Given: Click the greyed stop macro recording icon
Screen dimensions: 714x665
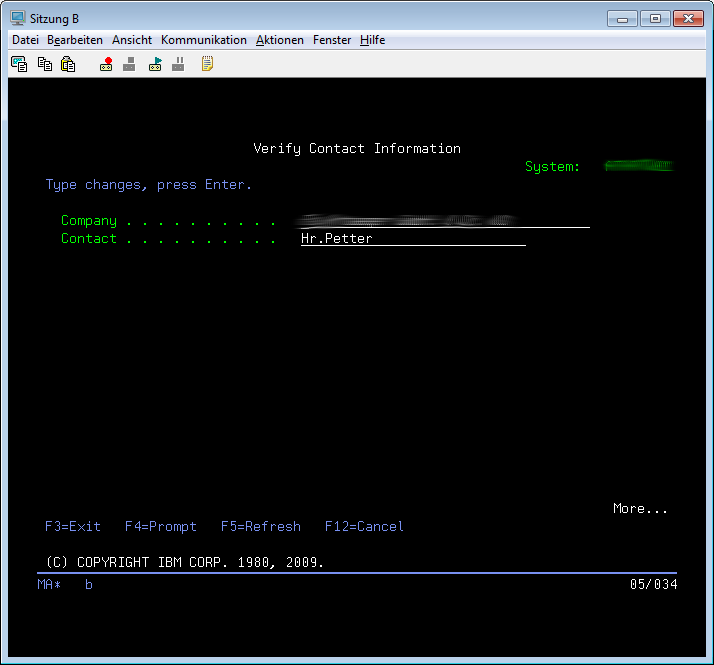Looking at the screenshot, I should pyautogui.click(x=129, y=64).
